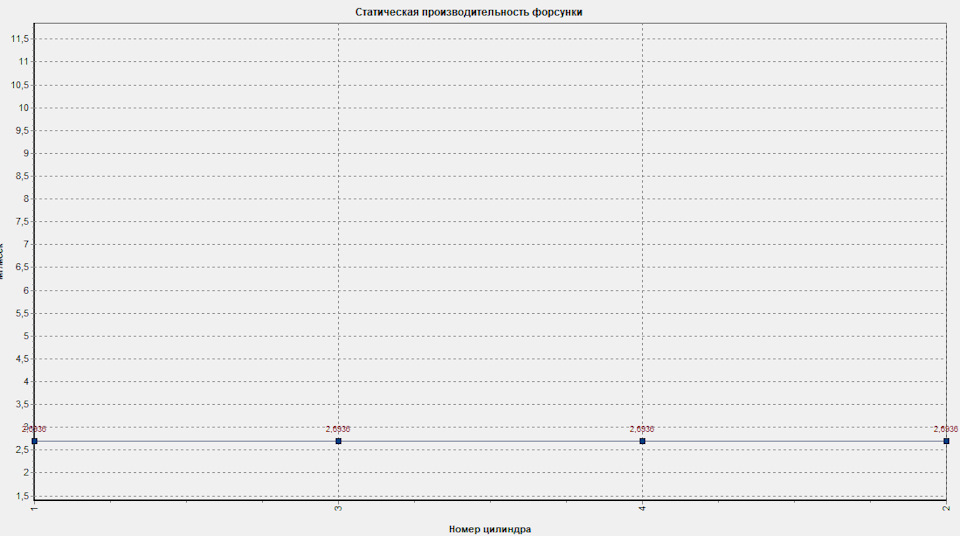Screen dimensions: 960x536
Task: Click the chart title 'Статическая производительность форсунки'
Action: pos(468,12)
